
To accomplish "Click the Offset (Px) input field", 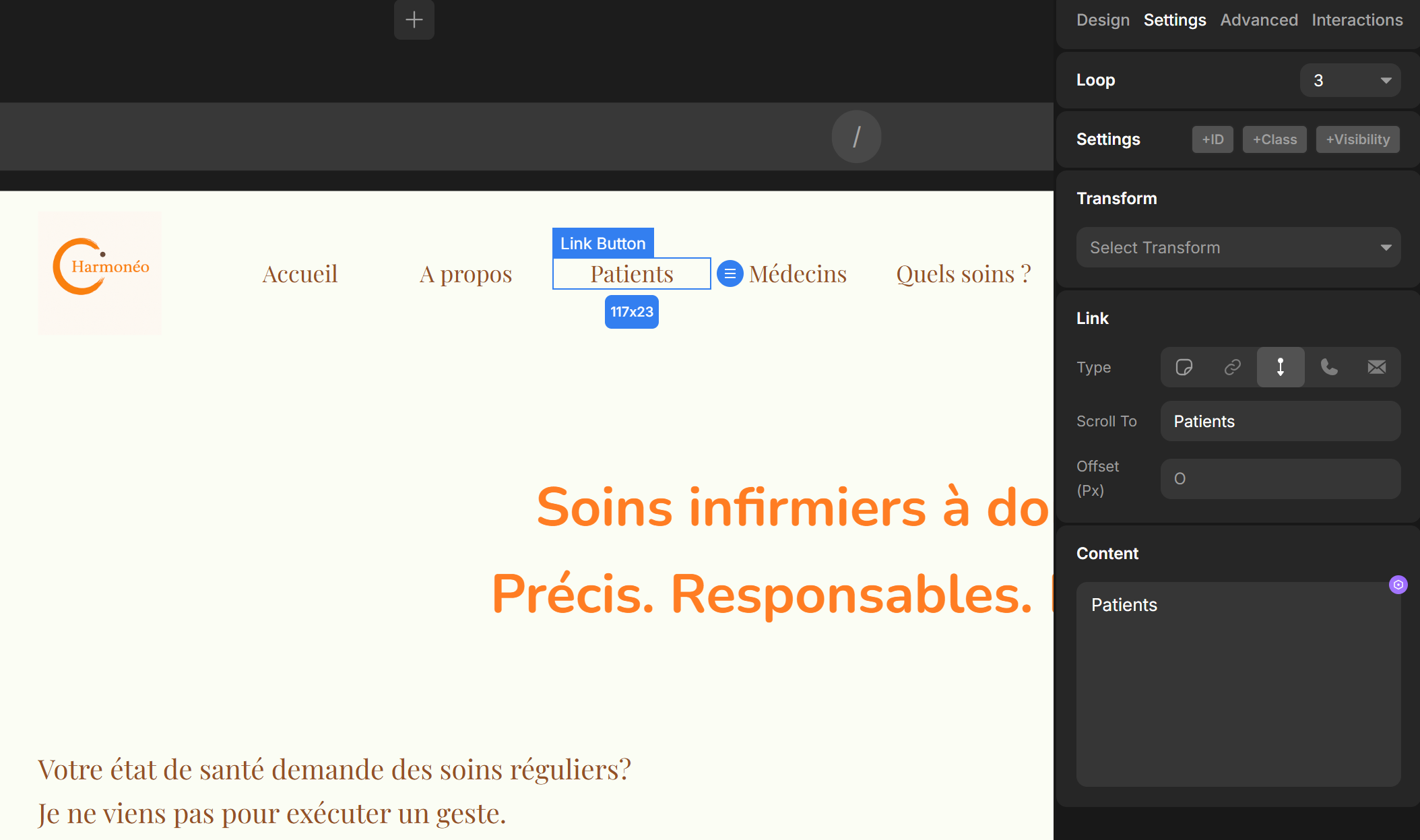I will pos(1280,478).
